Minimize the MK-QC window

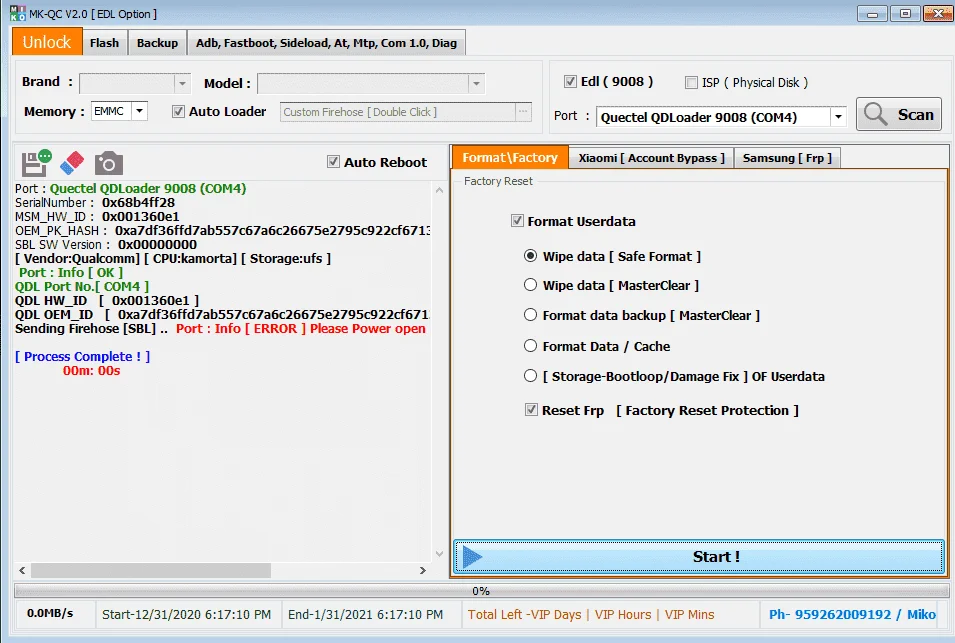pyautogui.click(x=872, y=13)
